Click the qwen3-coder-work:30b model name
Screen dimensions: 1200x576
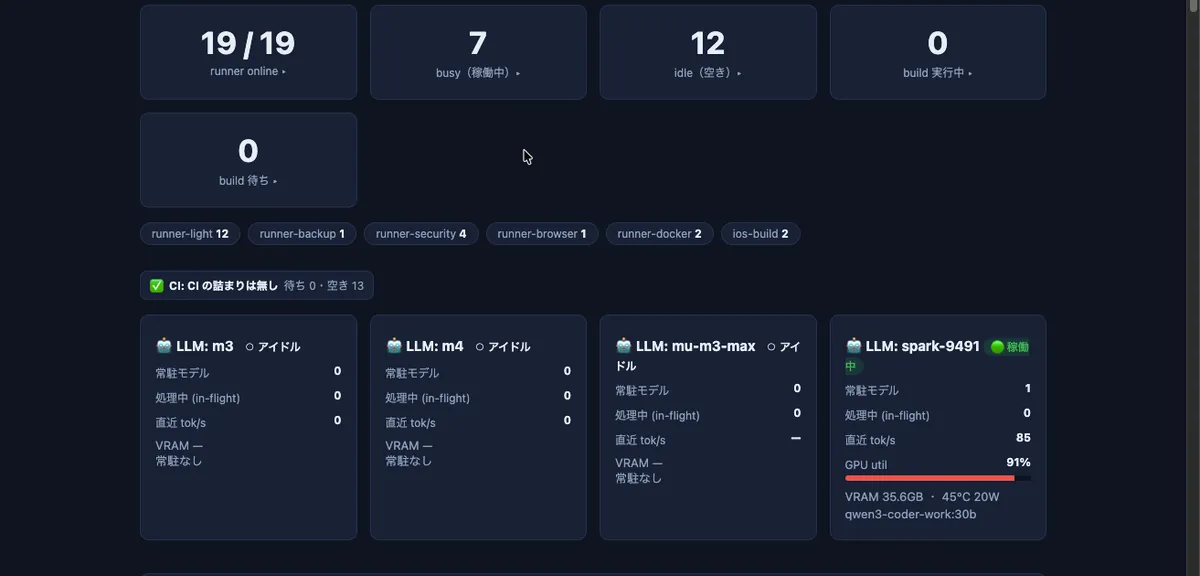[910, 514]
